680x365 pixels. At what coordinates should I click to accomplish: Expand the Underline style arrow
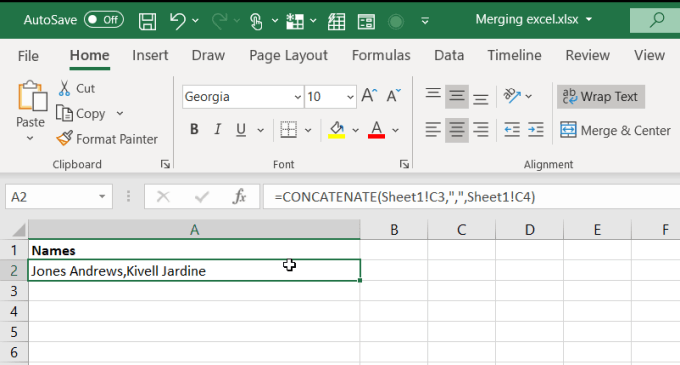click(260, 130)
